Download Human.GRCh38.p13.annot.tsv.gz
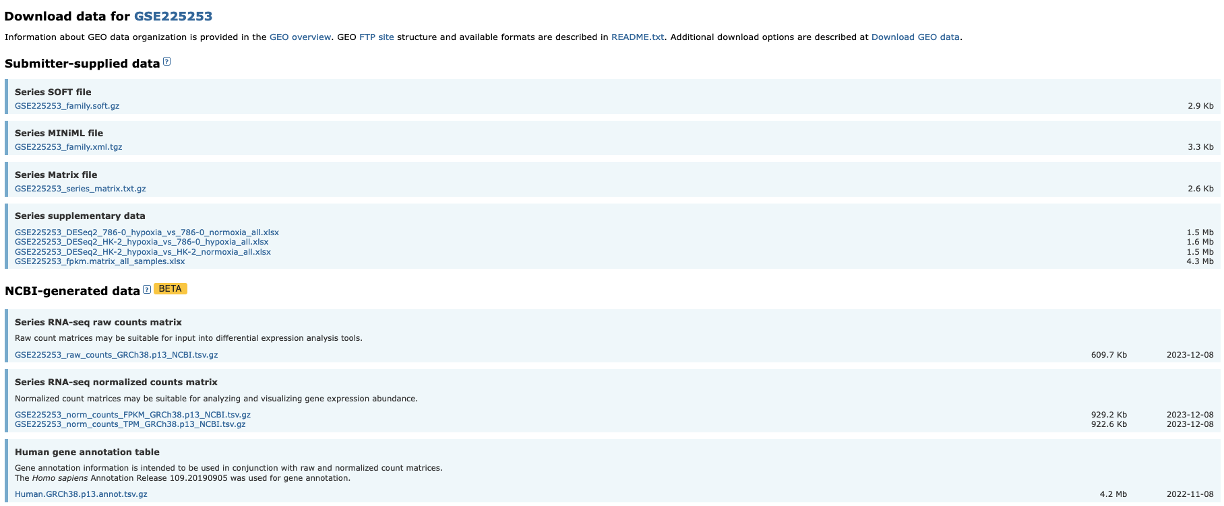The width and height of the screenshot is (1224, 506). pyautogui.click(x=81, y=494)
